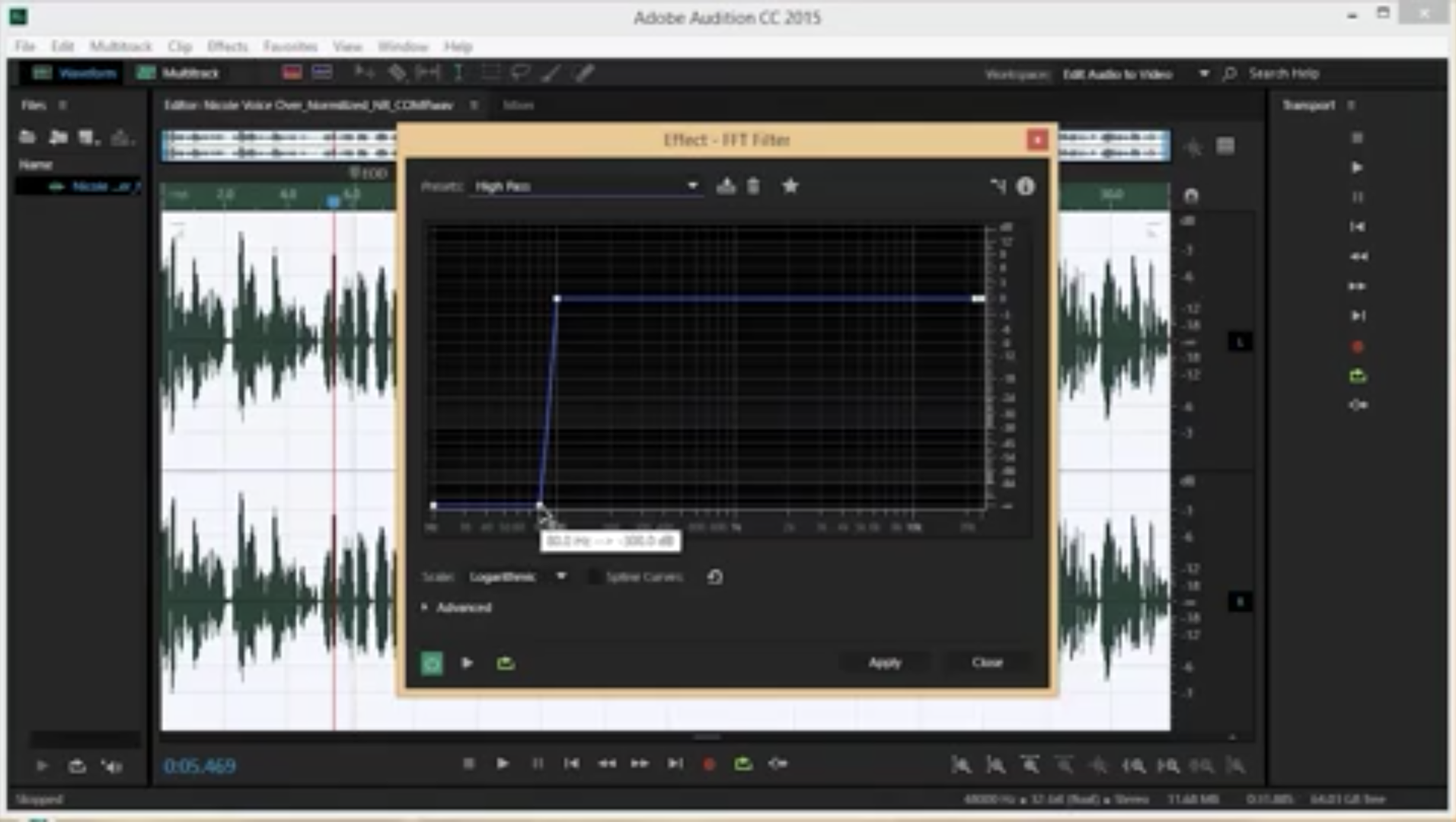The height and width of the screenshot is (822, 1456).
Task: Open the Scale dropdown set to Logarithmic
Action: [x=561, y=577]
